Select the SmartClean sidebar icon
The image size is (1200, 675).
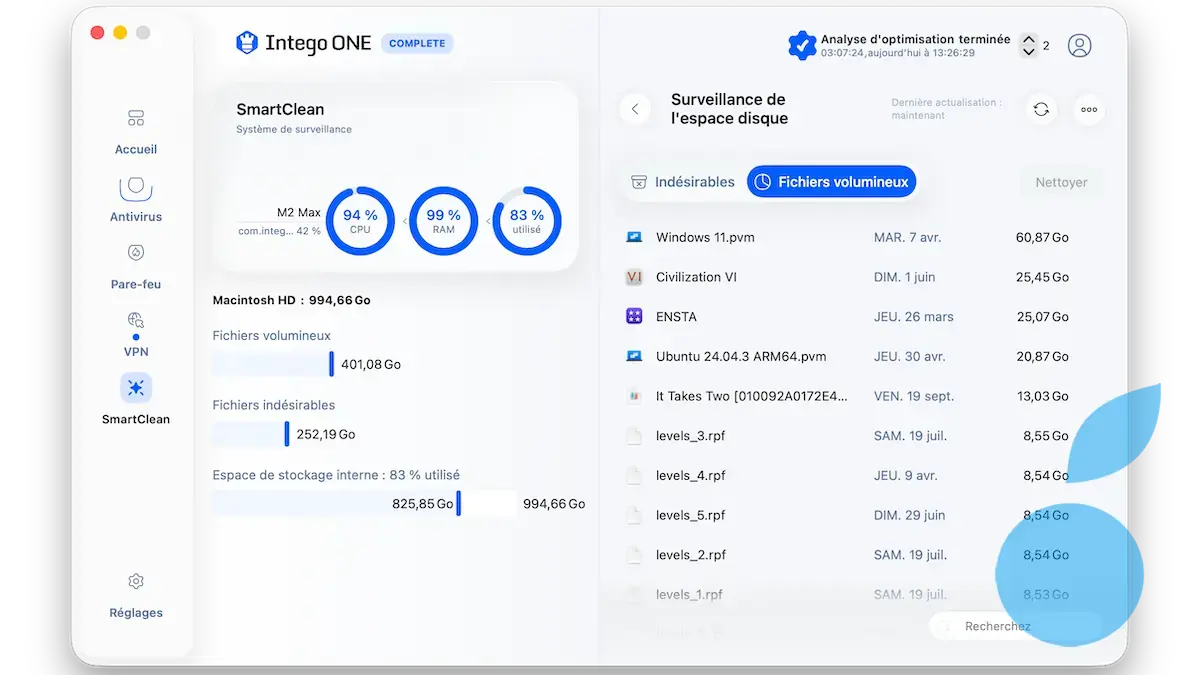coord(136,388)
